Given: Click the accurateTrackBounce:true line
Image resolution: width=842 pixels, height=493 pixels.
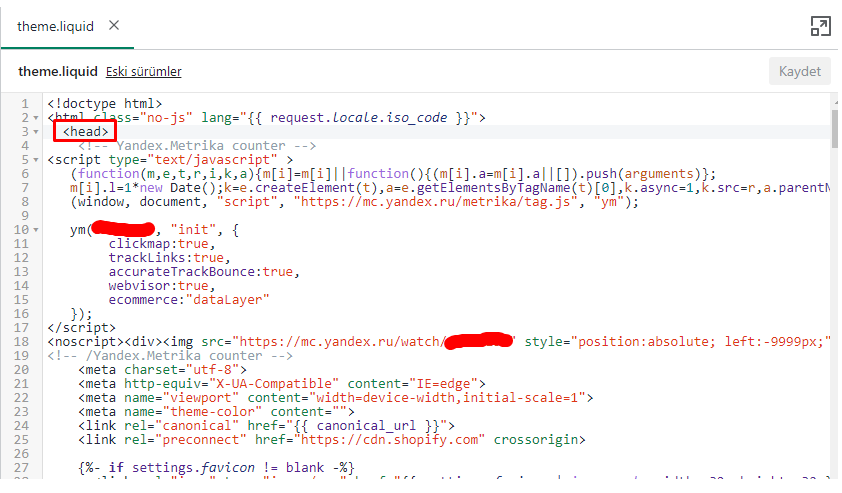Looking at the screenshot, I should [x=204, y=272].
